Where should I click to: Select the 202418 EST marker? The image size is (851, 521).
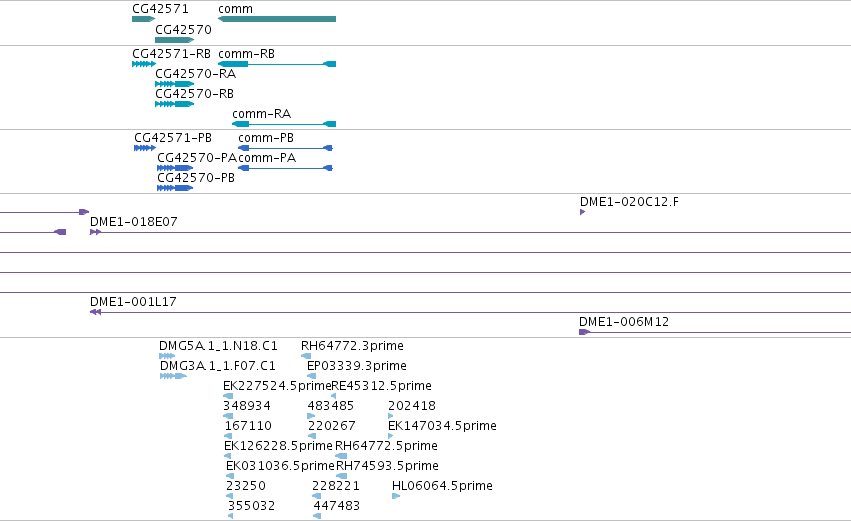[391, 416]
